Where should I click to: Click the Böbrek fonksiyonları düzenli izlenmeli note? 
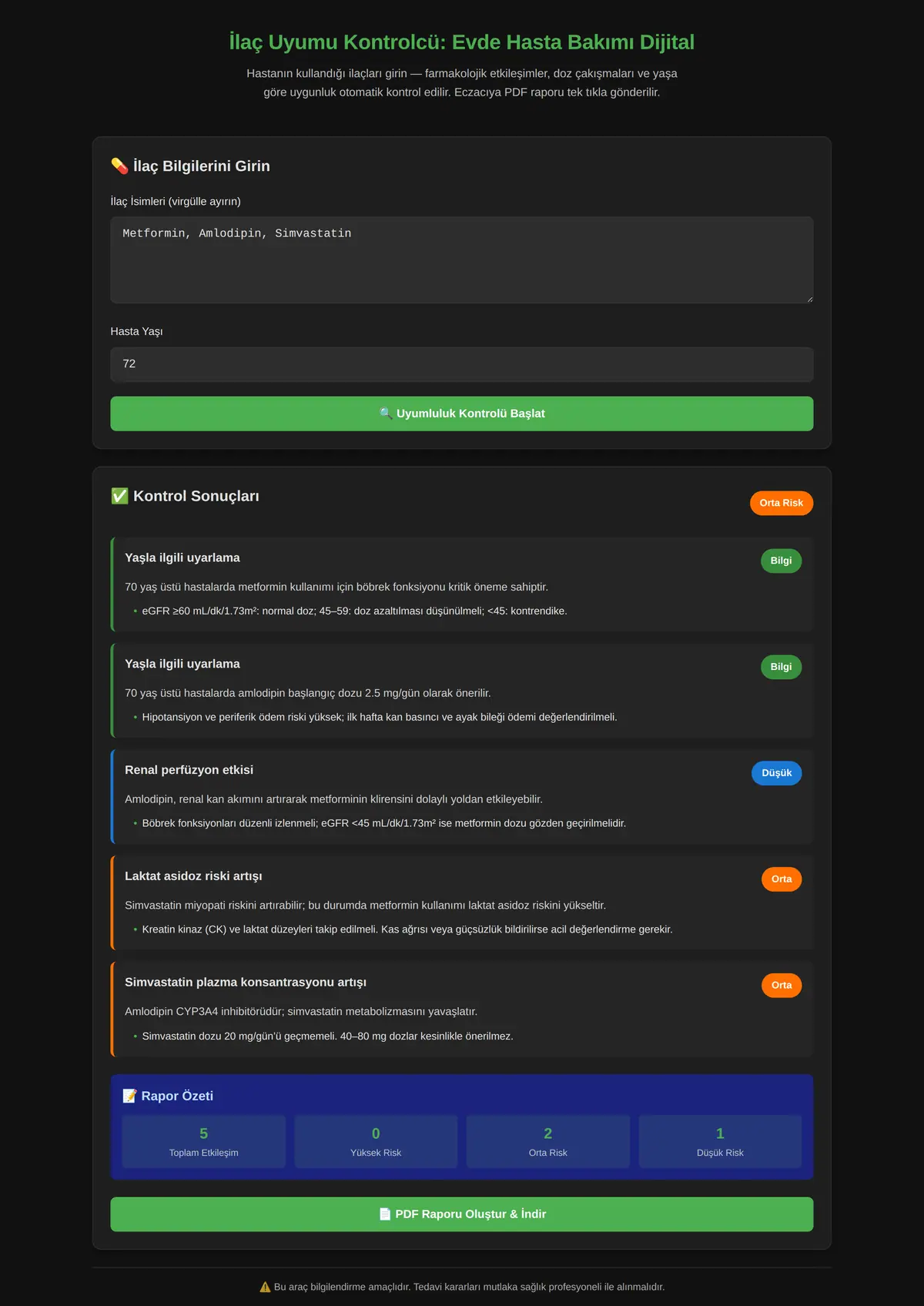(384, 824)
